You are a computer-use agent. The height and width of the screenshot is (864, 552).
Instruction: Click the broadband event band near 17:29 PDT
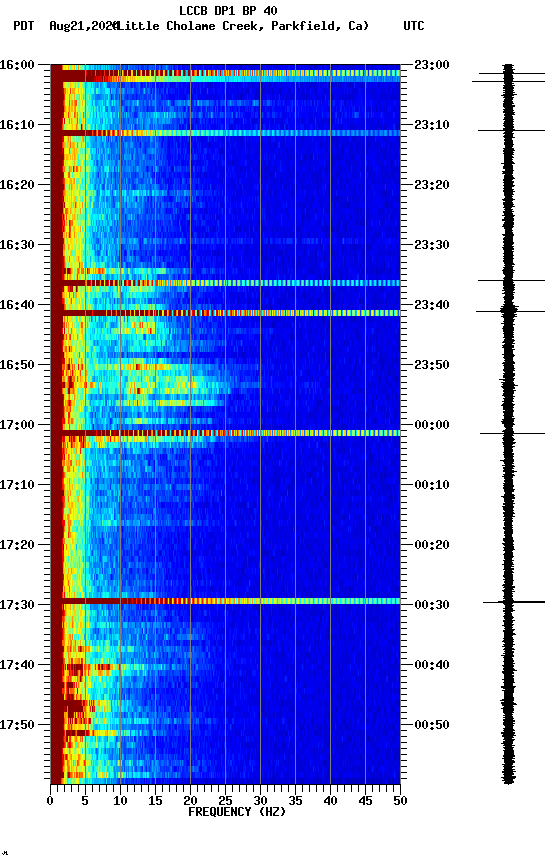(225, 601)
